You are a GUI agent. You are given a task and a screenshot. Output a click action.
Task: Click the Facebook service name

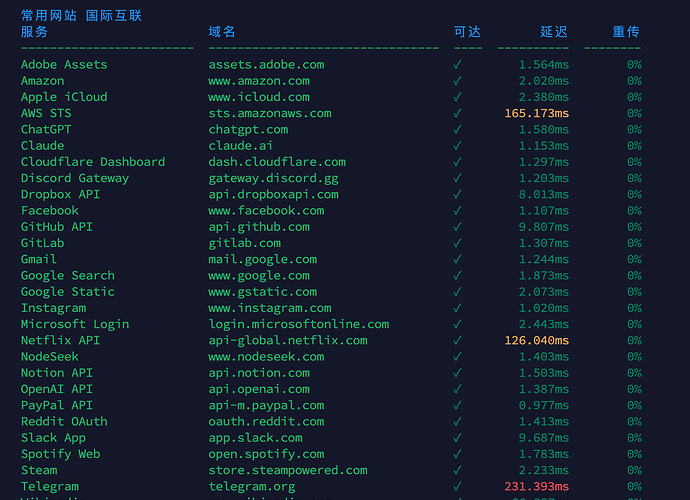click(x=50, y=211)
